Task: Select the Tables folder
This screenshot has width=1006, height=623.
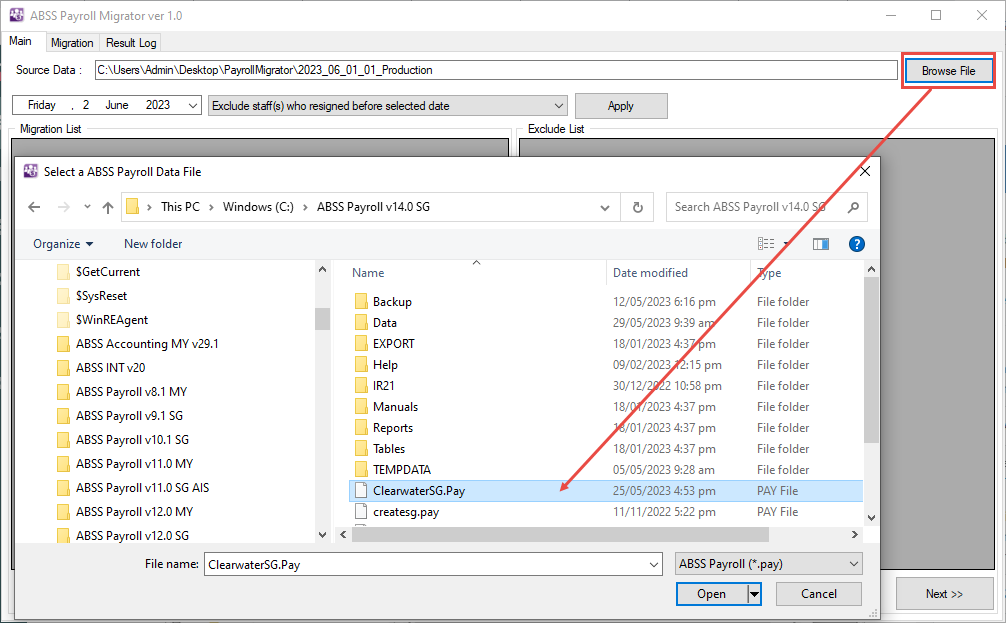Action: tap(389, 448)
